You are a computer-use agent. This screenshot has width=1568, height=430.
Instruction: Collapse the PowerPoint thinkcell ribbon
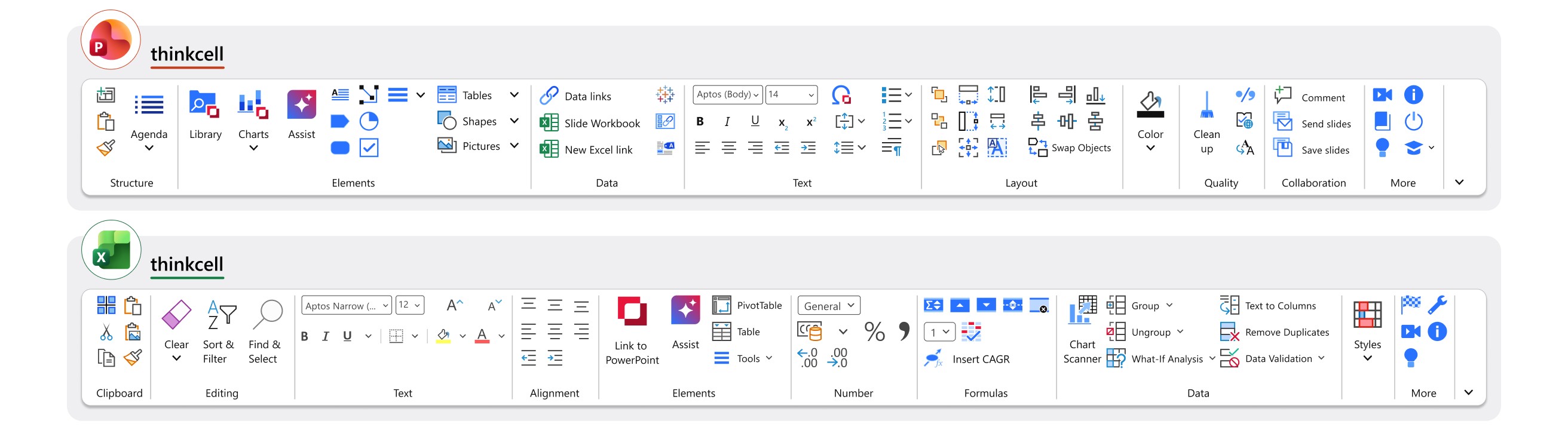tap(1459, 182)
